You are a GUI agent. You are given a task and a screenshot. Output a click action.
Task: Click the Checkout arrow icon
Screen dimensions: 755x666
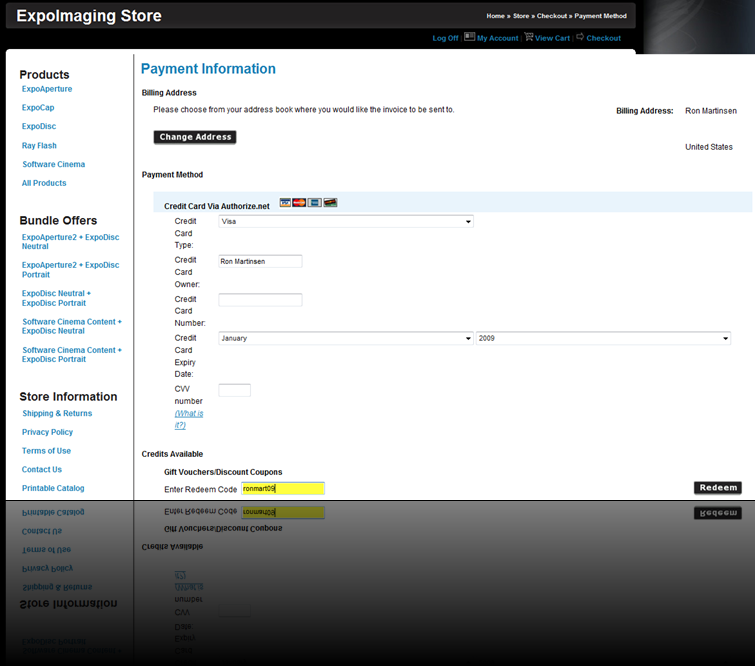(580, 37)
